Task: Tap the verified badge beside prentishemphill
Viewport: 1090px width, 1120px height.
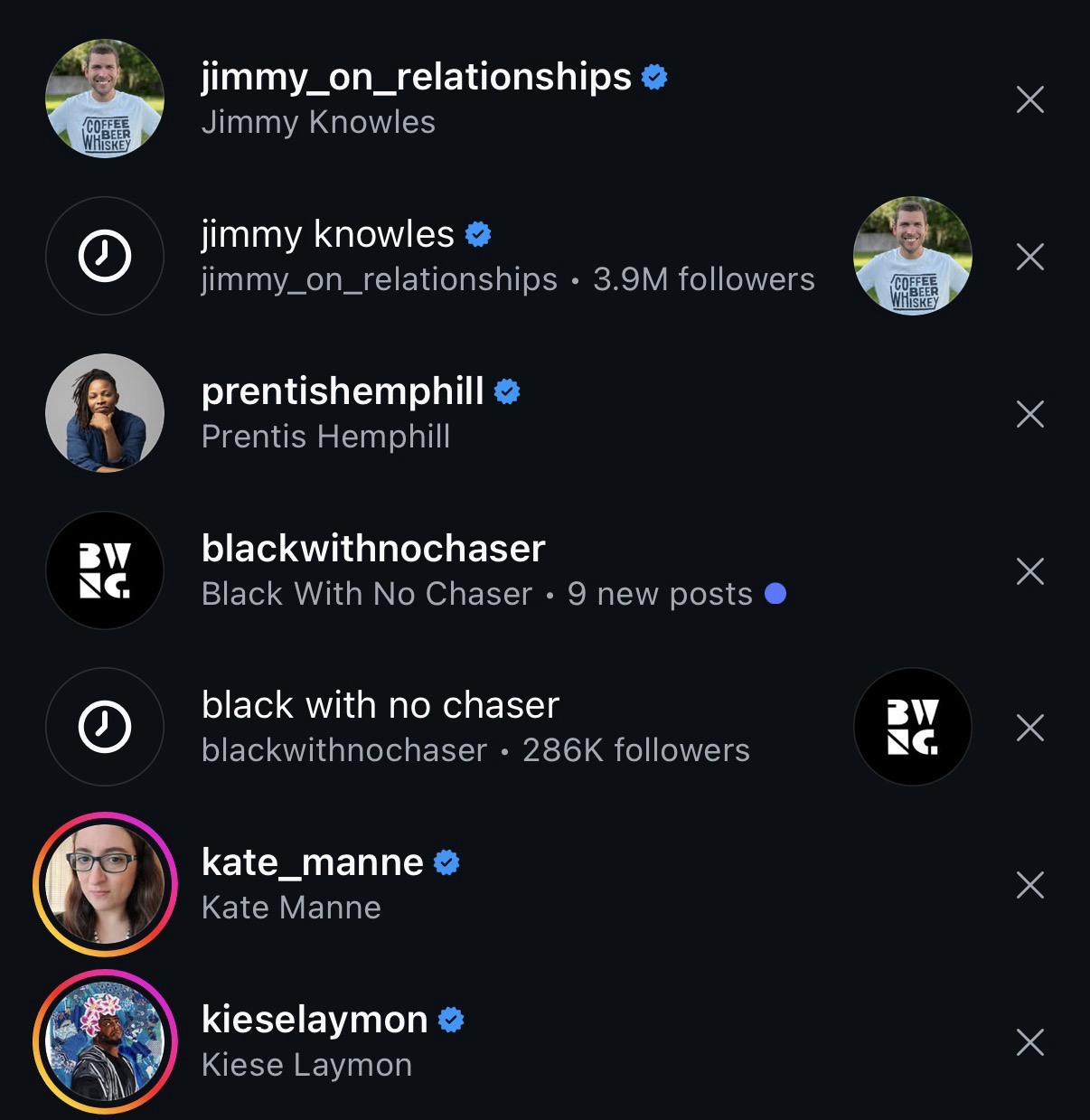Action: (x=507, y=391)
